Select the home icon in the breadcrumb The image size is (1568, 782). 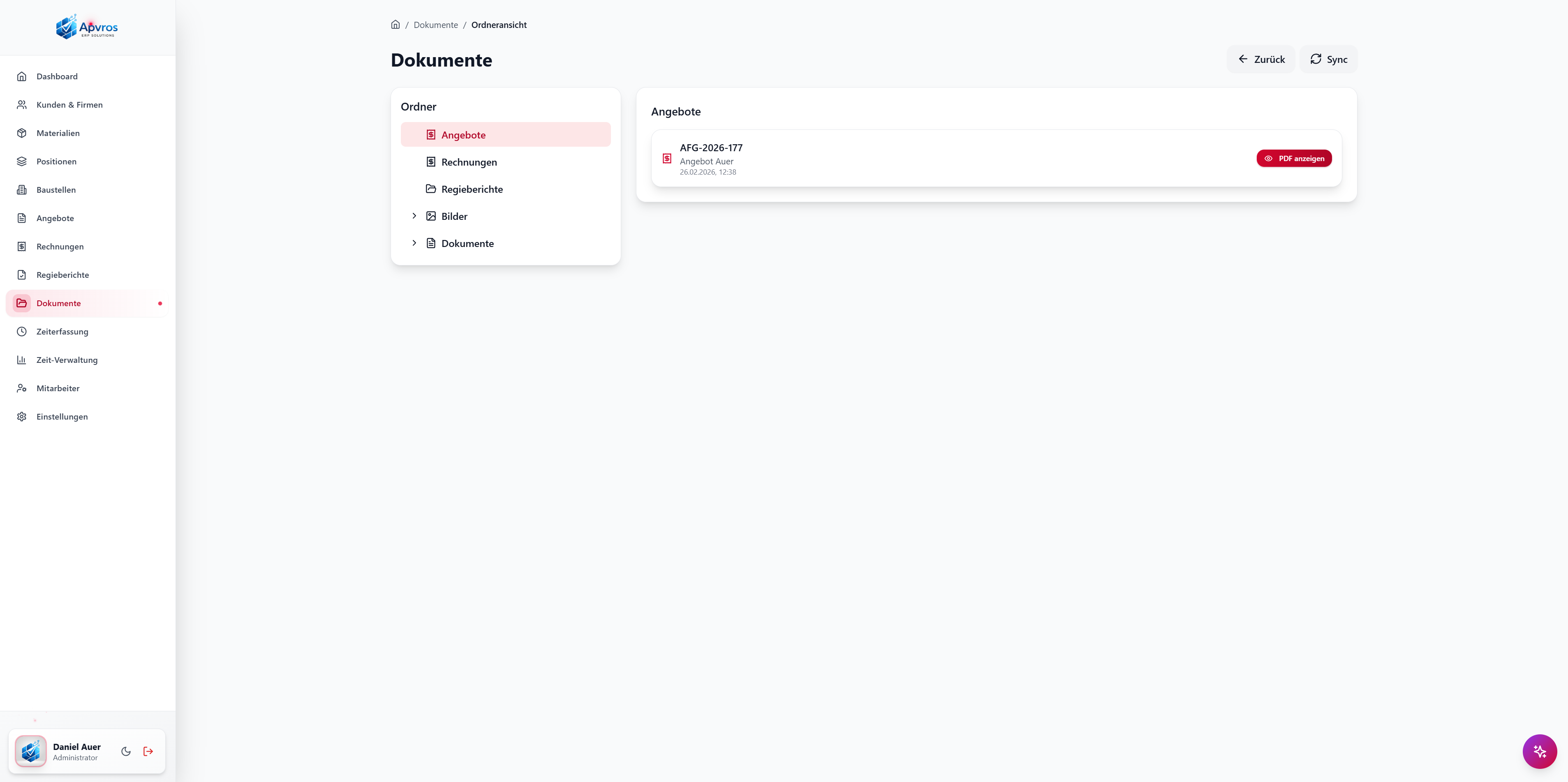tap(395, 24)
